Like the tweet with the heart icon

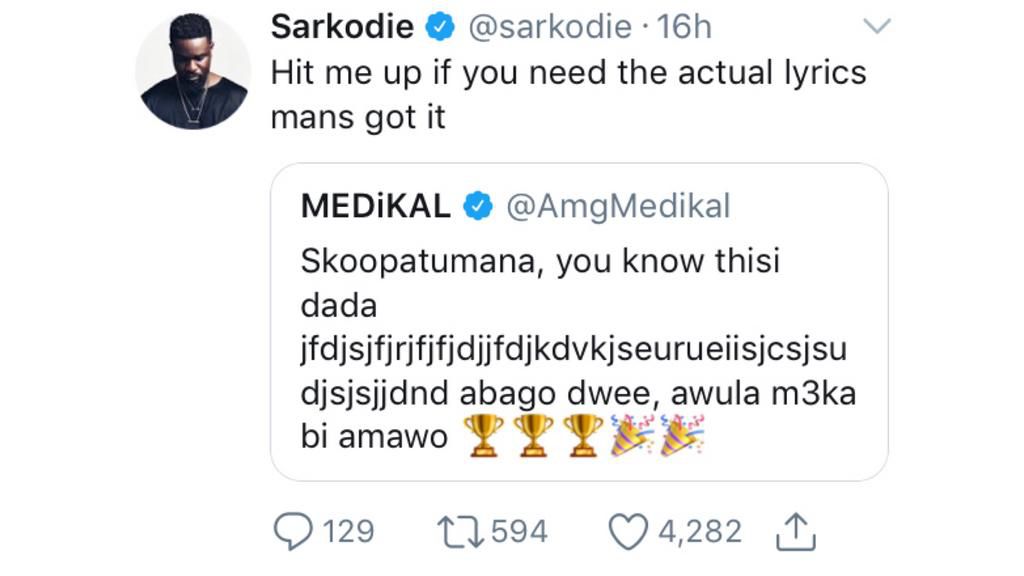pyautogui.click(x=628, y=532)
